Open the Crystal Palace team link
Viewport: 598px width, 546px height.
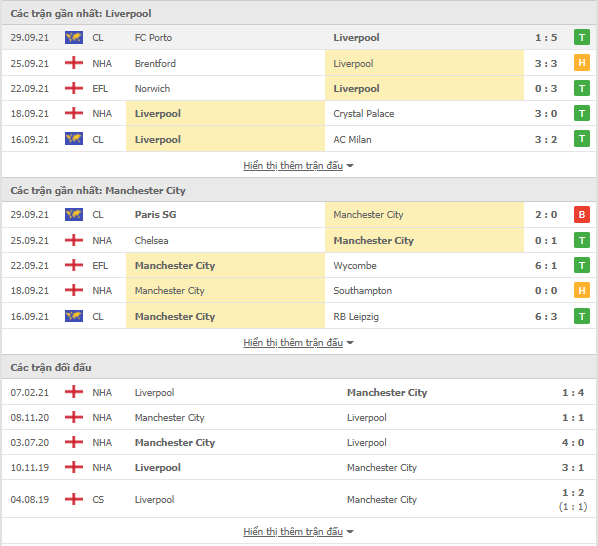click(363, 114)
